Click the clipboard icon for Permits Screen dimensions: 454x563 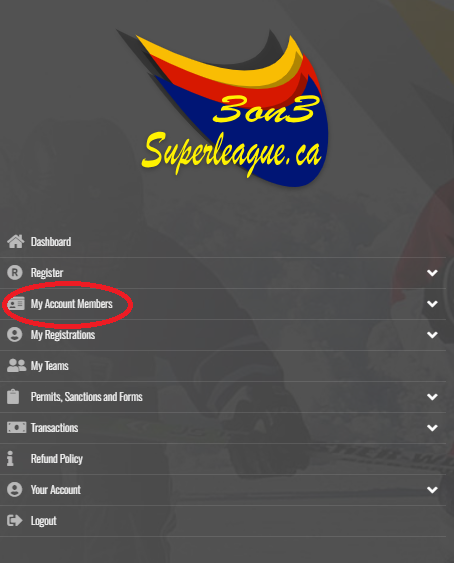[x=13, y=397]
